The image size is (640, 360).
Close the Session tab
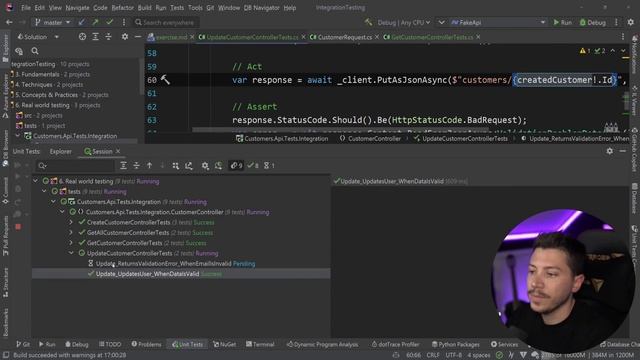click(118, 151)
